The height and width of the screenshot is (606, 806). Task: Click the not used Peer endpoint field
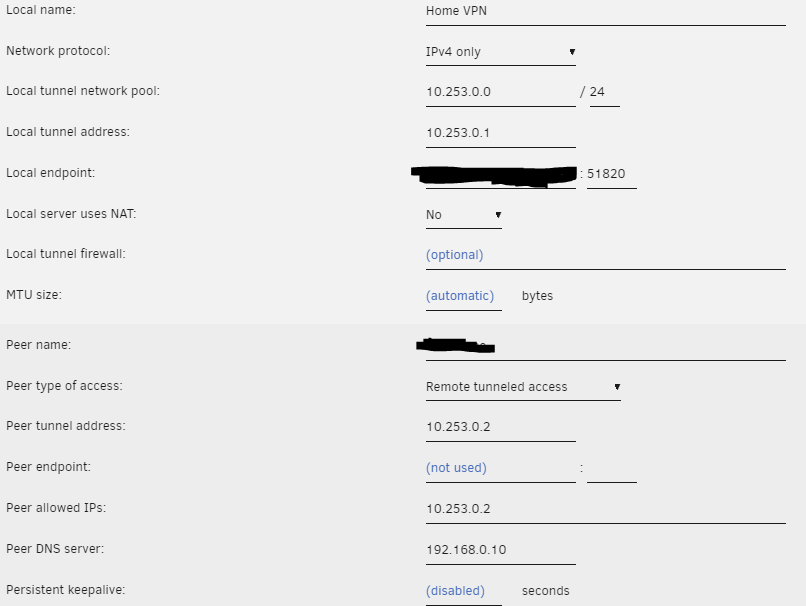pyautogui.click(x=500, y=468)
